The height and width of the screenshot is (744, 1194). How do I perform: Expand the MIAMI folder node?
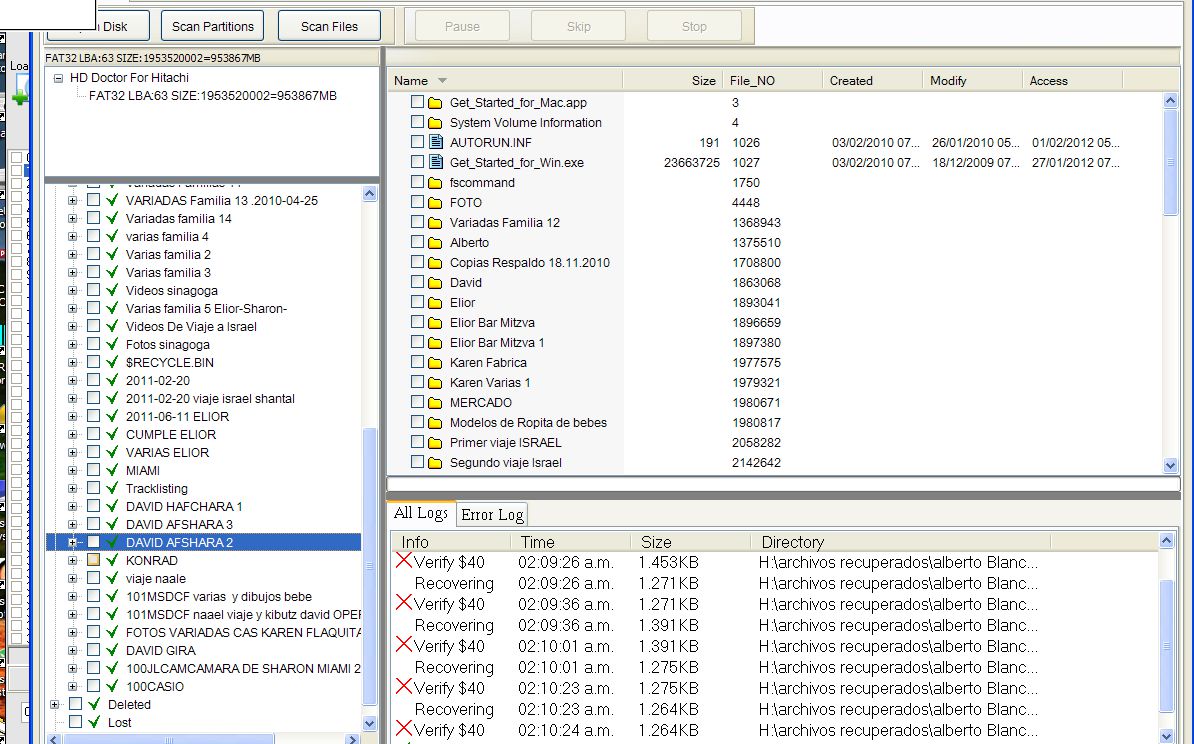72,471
